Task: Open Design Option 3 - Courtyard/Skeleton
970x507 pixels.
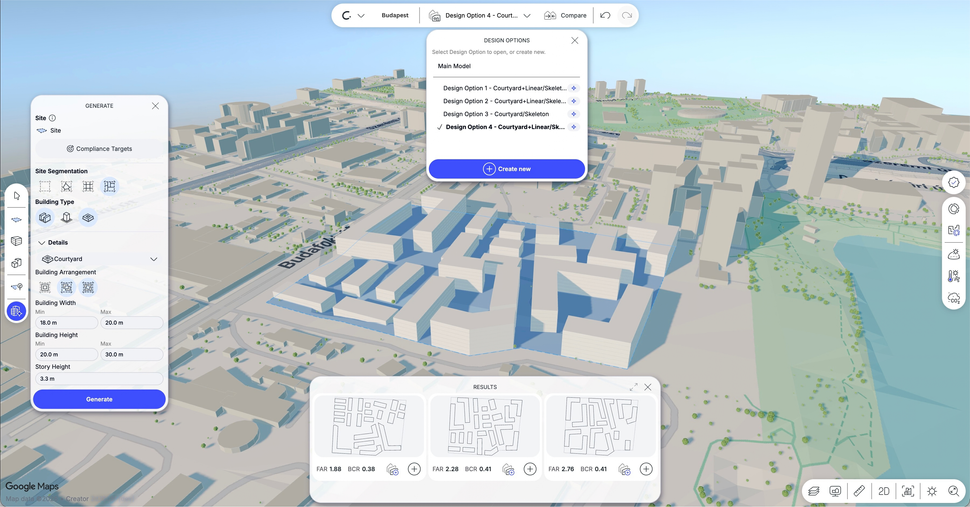Action: tap(496, 114)
